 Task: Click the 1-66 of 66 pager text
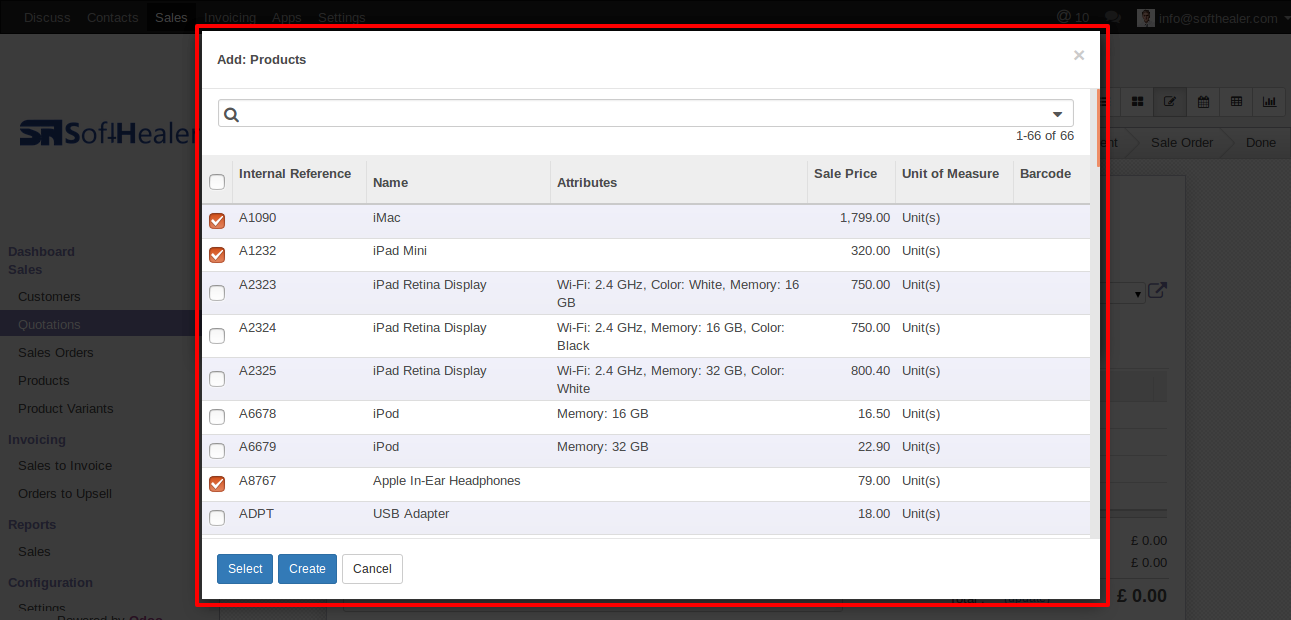(x=1045, y=135)
